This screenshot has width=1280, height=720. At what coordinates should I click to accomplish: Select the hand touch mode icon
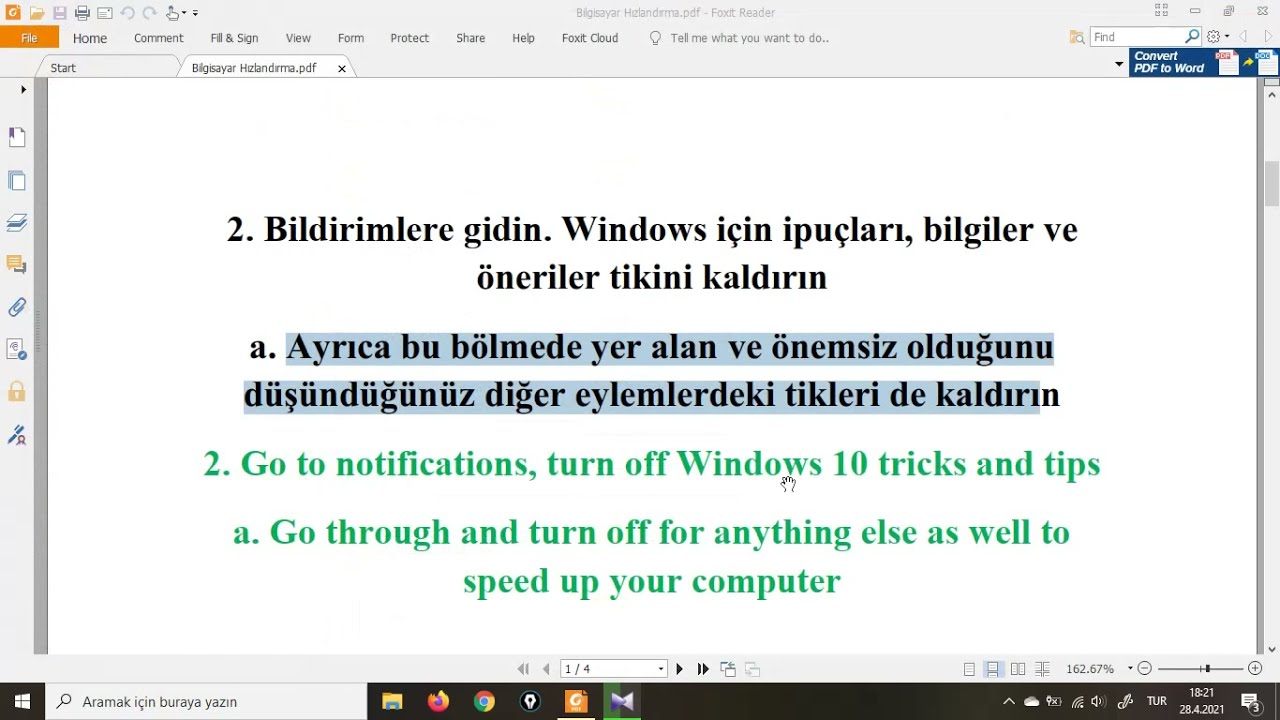pos(172,13)
